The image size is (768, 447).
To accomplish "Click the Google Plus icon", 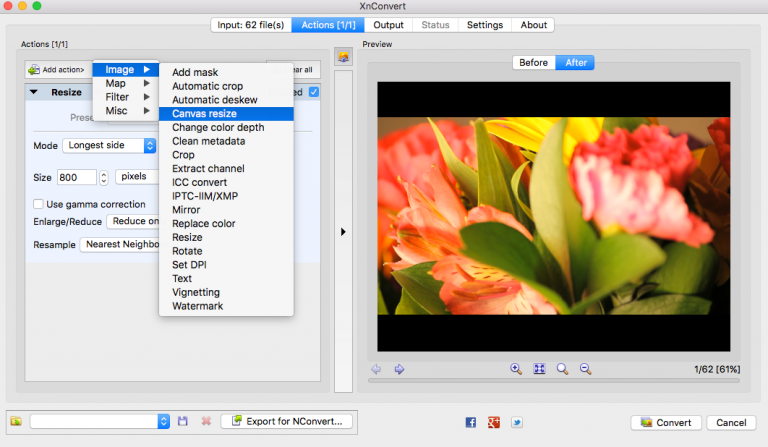I will 494,422.
